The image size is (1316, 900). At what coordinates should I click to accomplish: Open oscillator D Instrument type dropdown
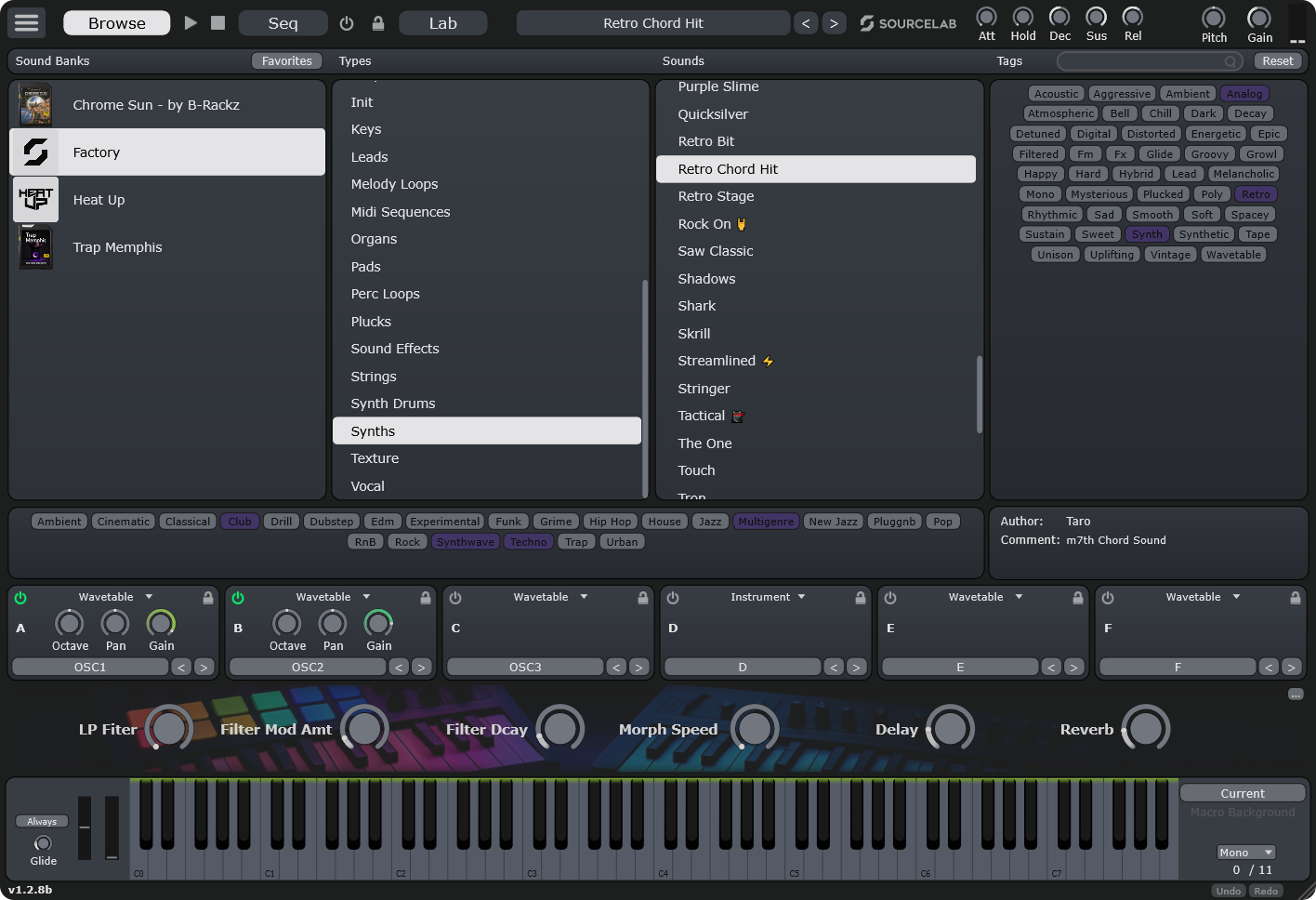click(768, 597)
